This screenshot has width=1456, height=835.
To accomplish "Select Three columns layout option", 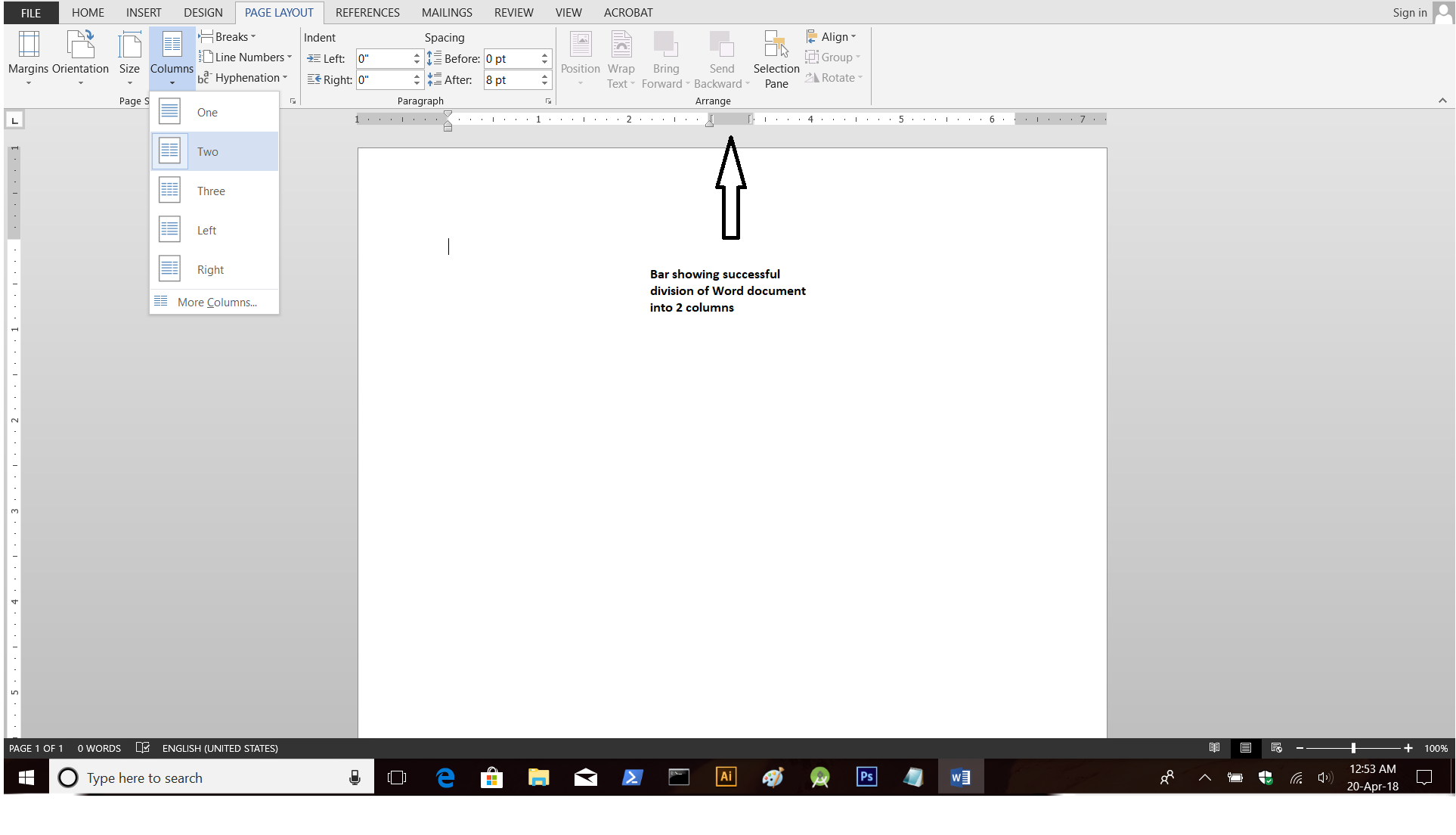I will (211, 190).
